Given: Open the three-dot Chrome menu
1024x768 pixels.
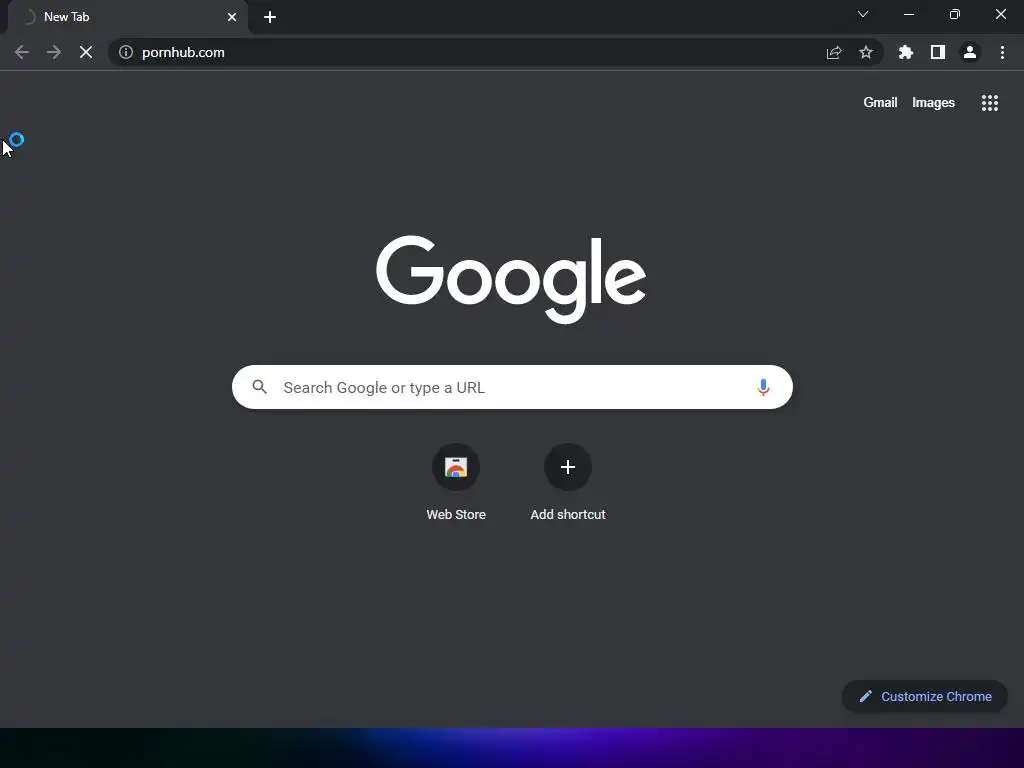Looking at the screenshot, I should pos(1002,52).
